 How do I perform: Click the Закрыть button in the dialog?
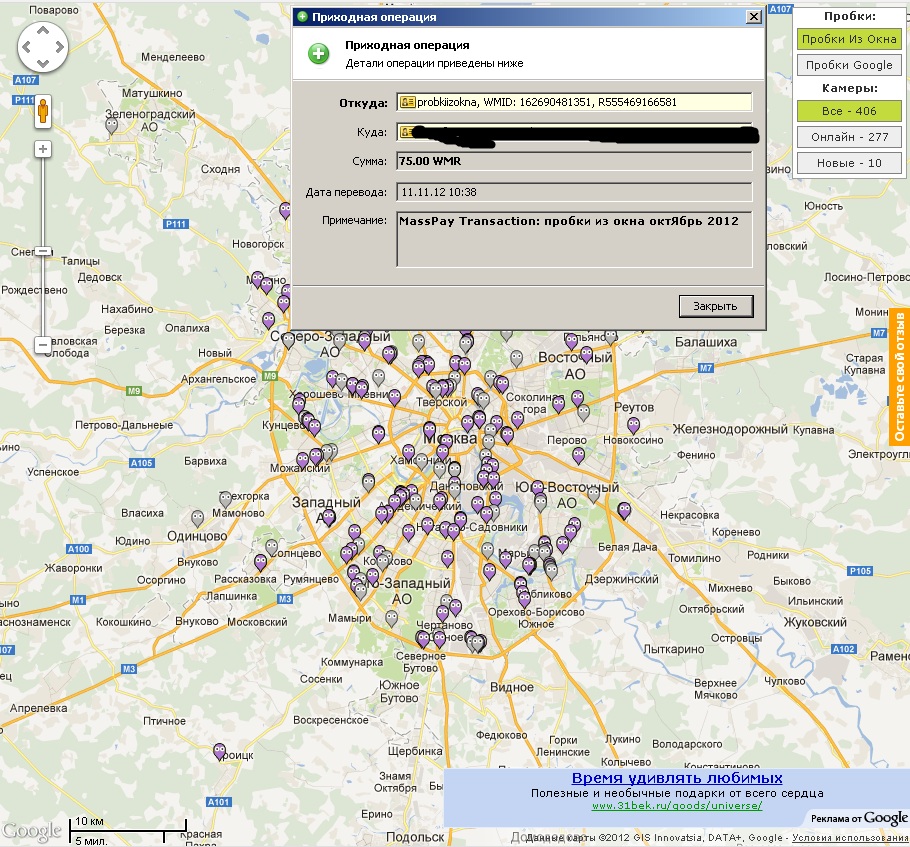716,306
